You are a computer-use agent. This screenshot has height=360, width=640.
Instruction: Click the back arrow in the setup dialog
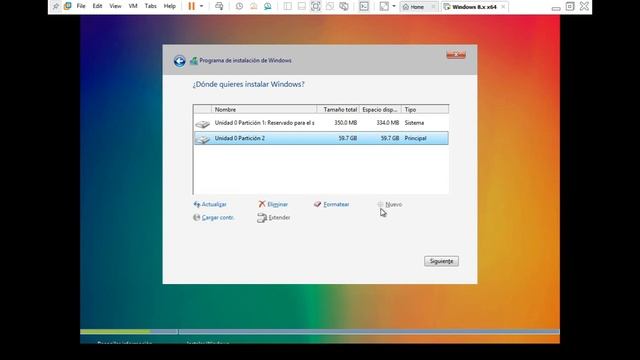coord(179,61)
